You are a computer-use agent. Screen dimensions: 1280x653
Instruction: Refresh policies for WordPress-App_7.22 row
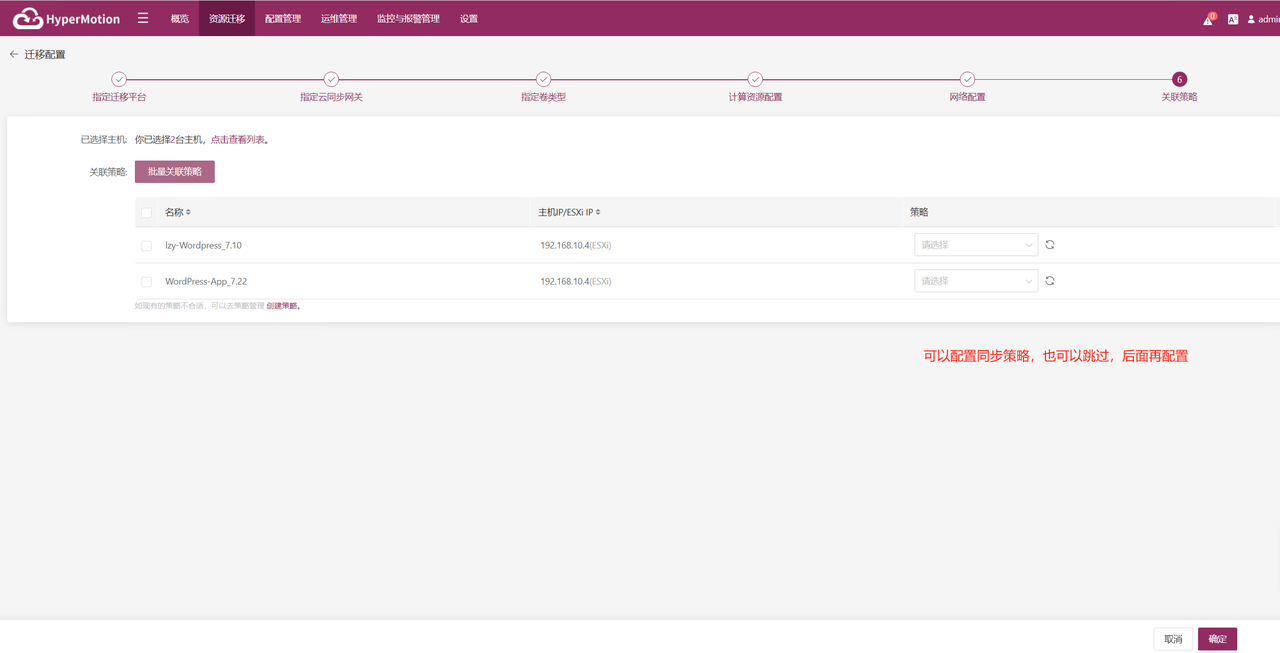tap(1050, 281)
